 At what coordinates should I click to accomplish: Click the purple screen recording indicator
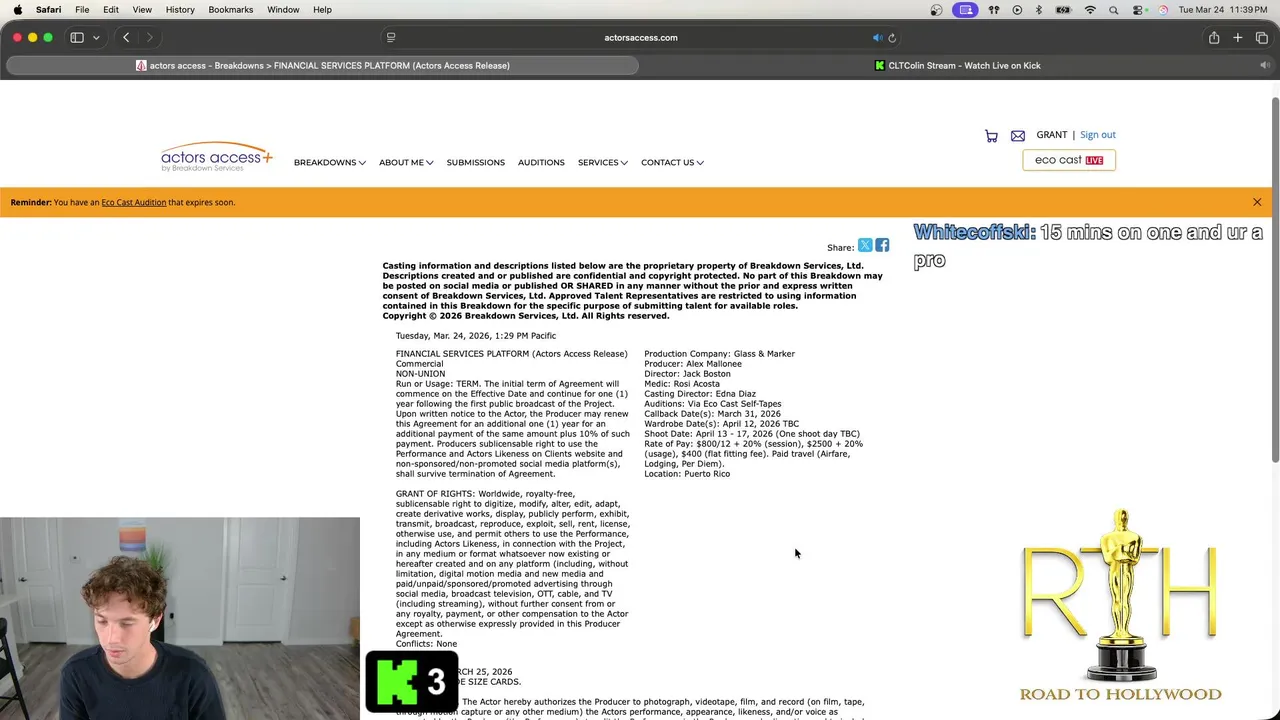click(x=965, y=10)
